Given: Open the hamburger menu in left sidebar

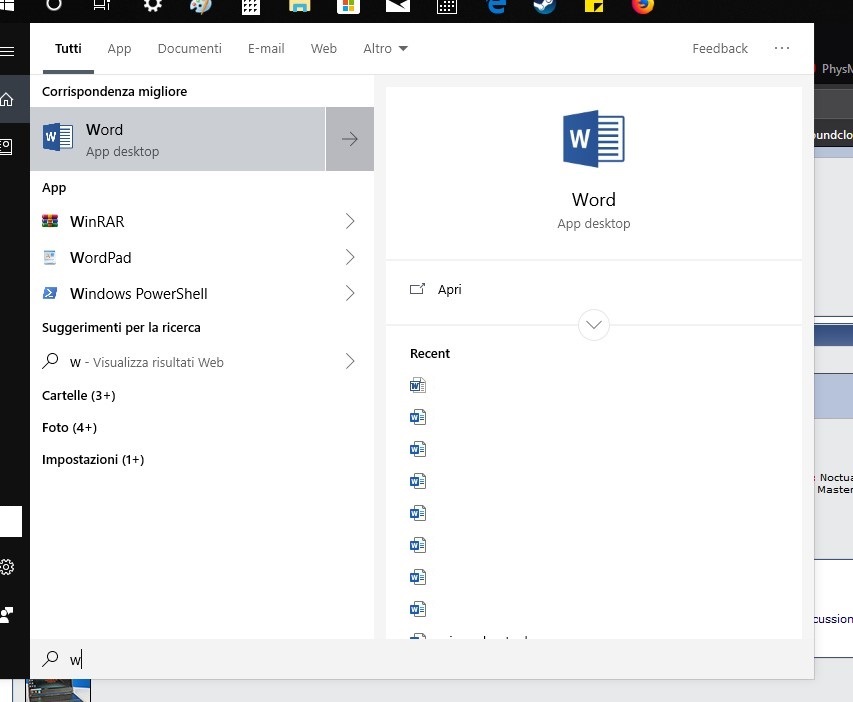Looking at the screenshot, I should (x=7, y=51).
